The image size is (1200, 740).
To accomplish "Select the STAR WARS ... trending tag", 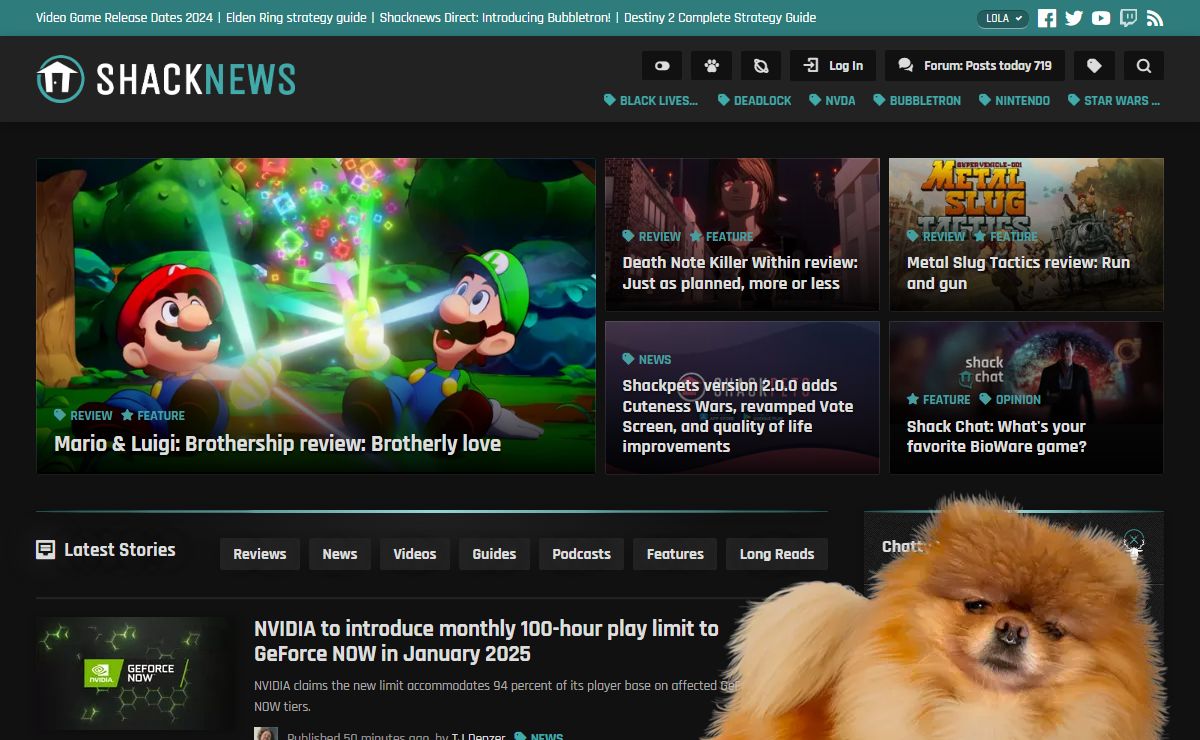I will [x=1114, y=100].
